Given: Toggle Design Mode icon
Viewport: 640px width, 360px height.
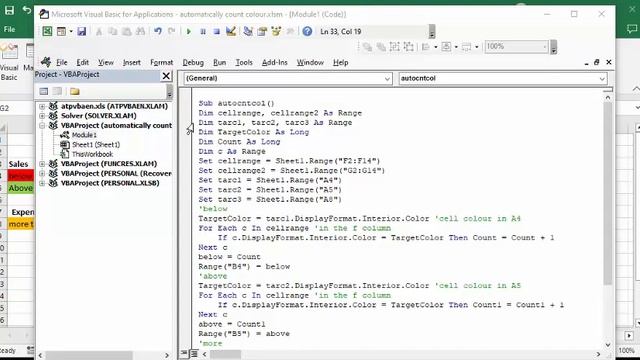Looking at the screenshot, I should tap(231, 31).
